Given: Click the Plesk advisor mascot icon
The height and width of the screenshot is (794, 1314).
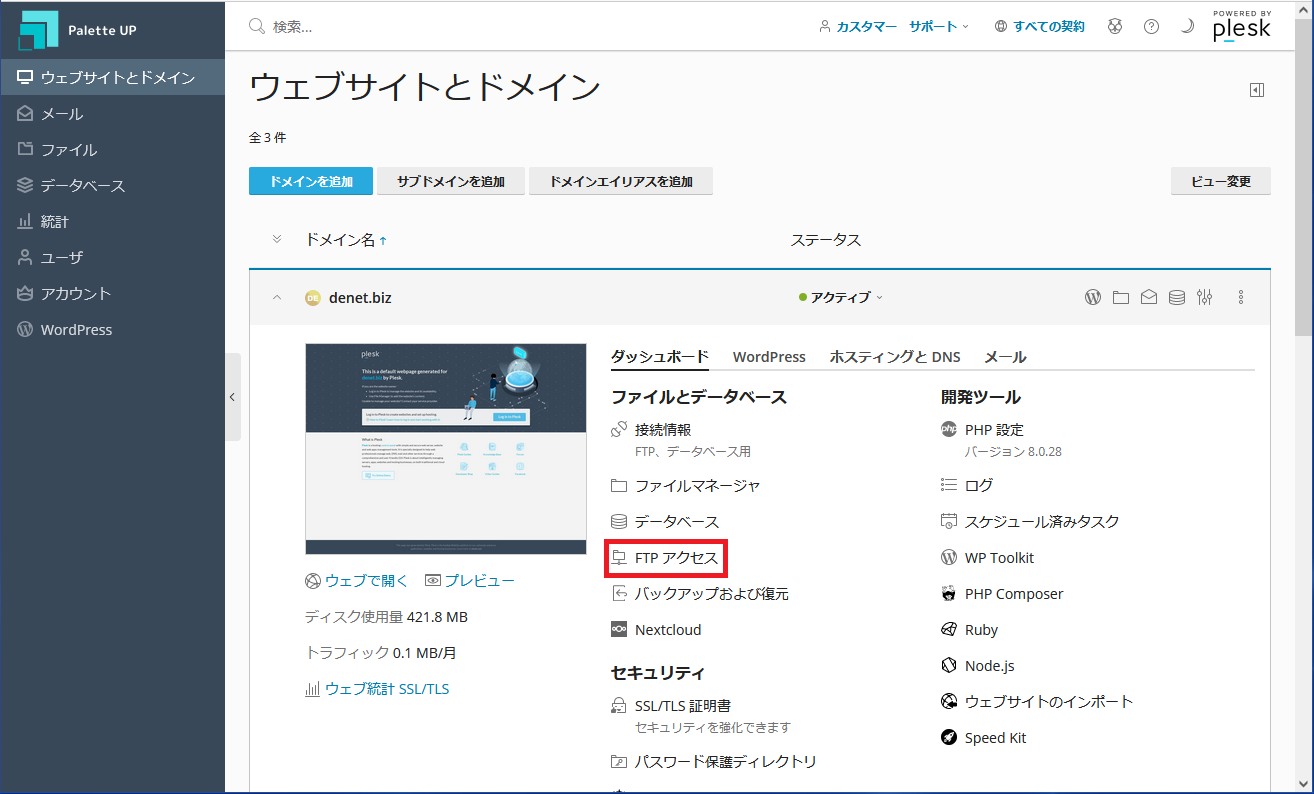Looking at the screenshot, I should (1115, 27).
